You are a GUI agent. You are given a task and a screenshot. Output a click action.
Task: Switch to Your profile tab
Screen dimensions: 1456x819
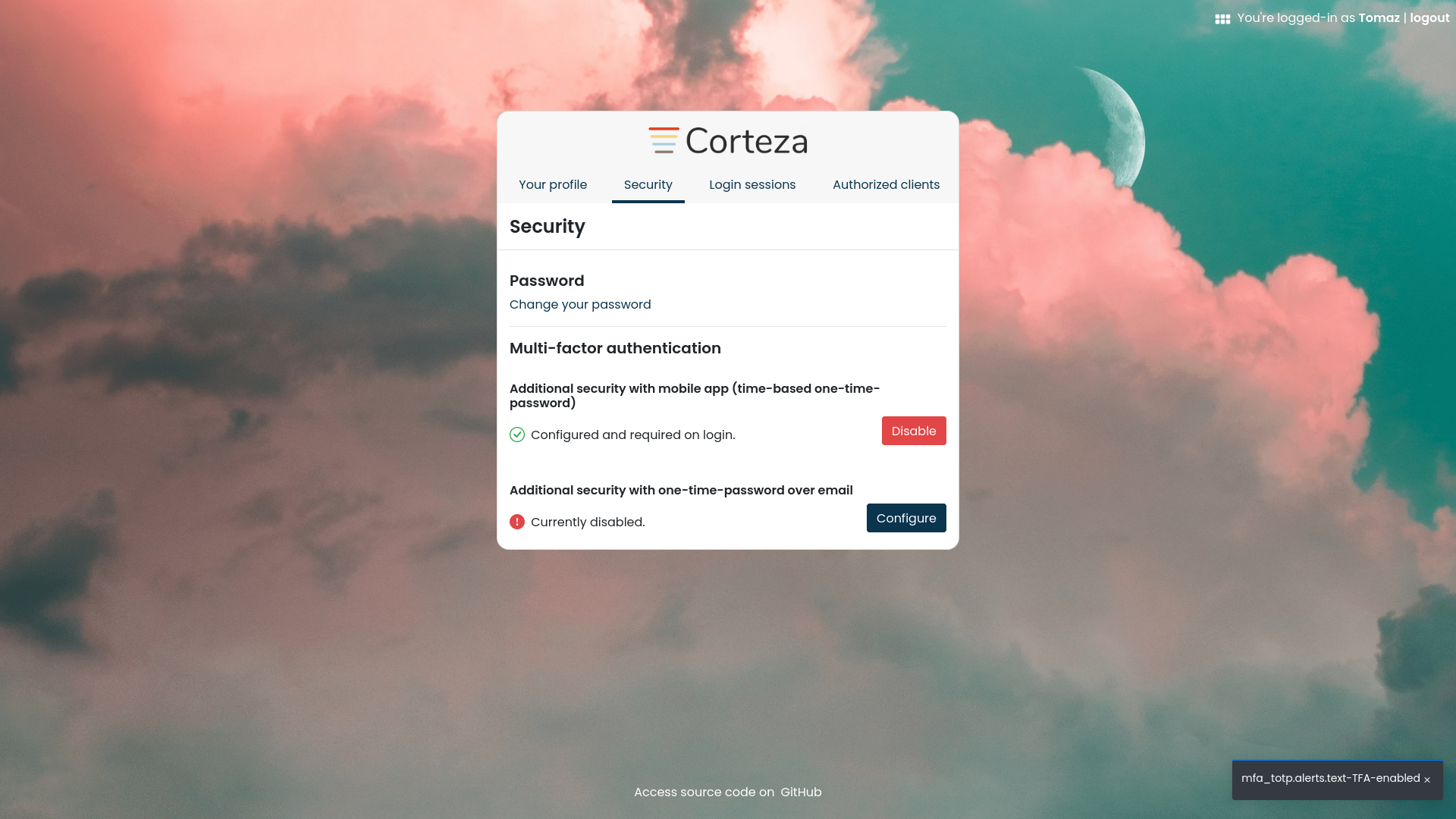(552, 184)
